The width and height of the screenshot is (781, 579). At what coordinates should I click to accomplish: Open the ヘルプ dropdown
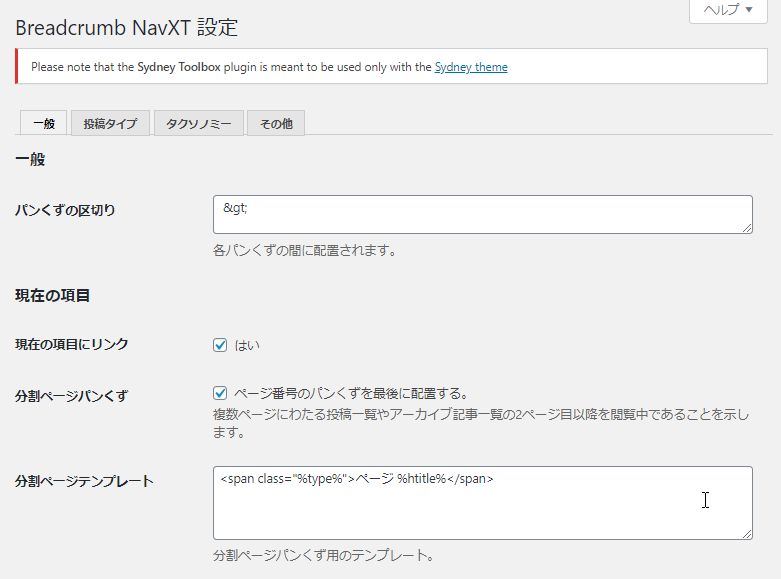728,10
